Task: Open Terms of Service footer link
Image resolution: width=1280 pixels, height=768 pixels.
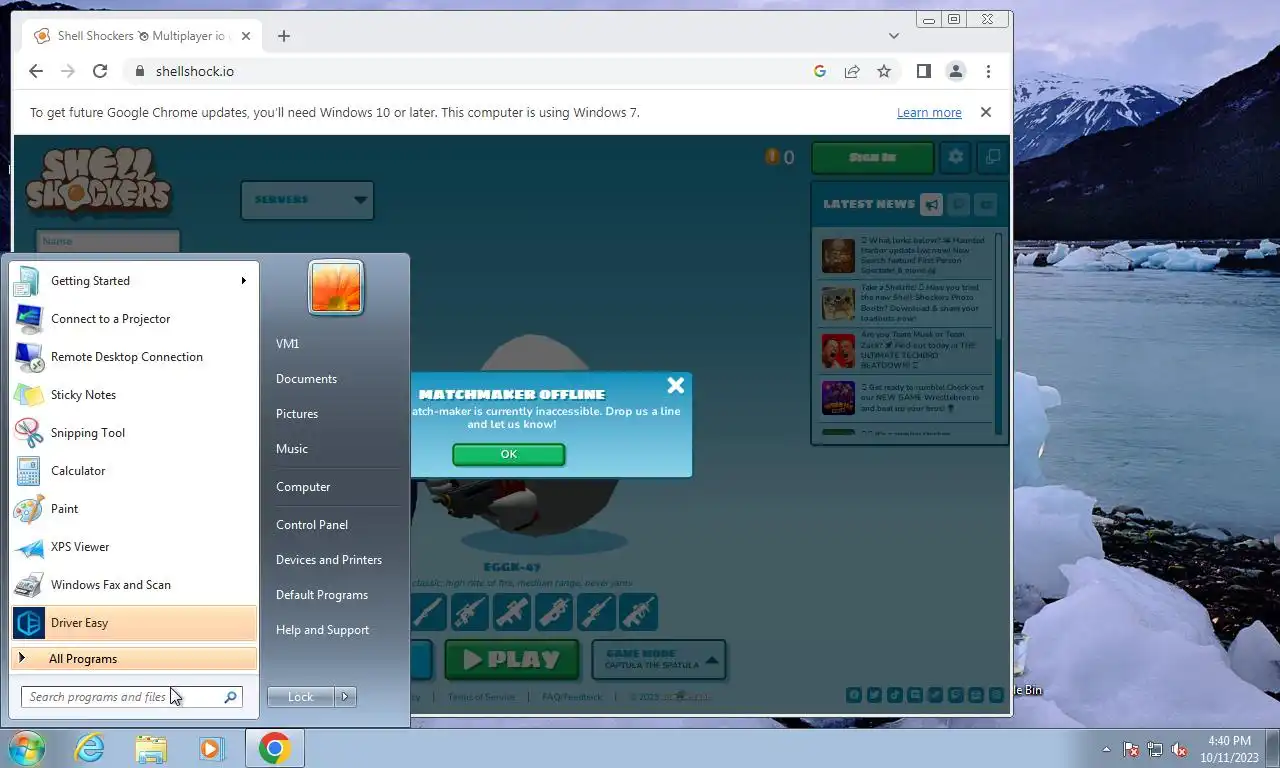Action: click(x=481, y=697)
